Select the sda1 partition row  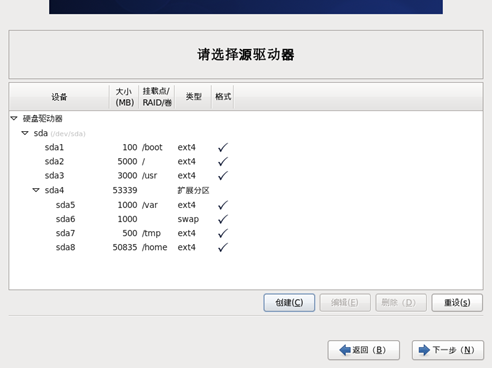[246, 147]
